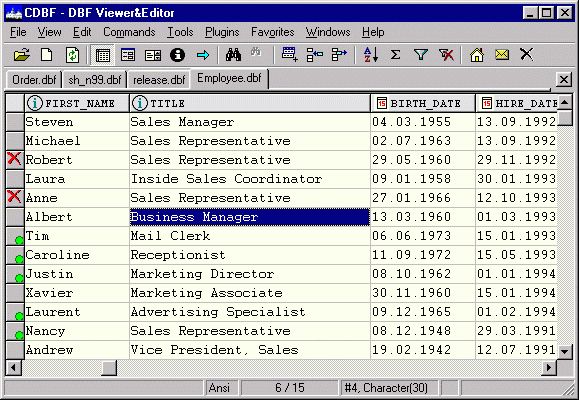Click the home icon in toolbar
Viewport: 579px width, 400px height.
pyautogui.click(x=477, y=55)
